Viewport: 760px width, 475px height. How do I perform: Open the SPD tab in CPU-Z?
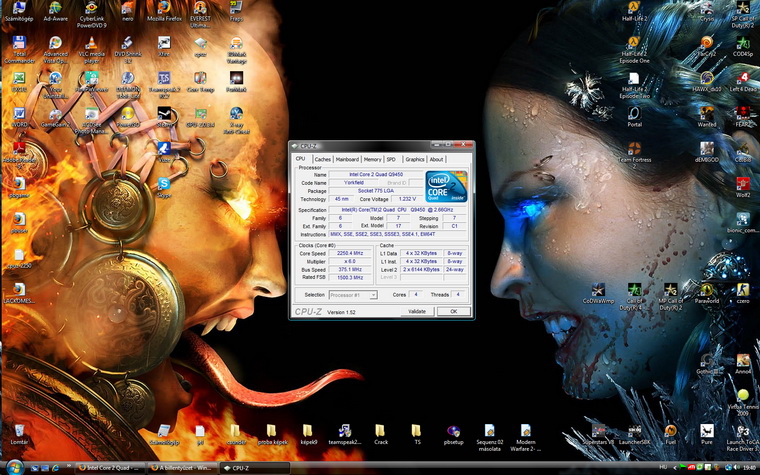[391, 159]
